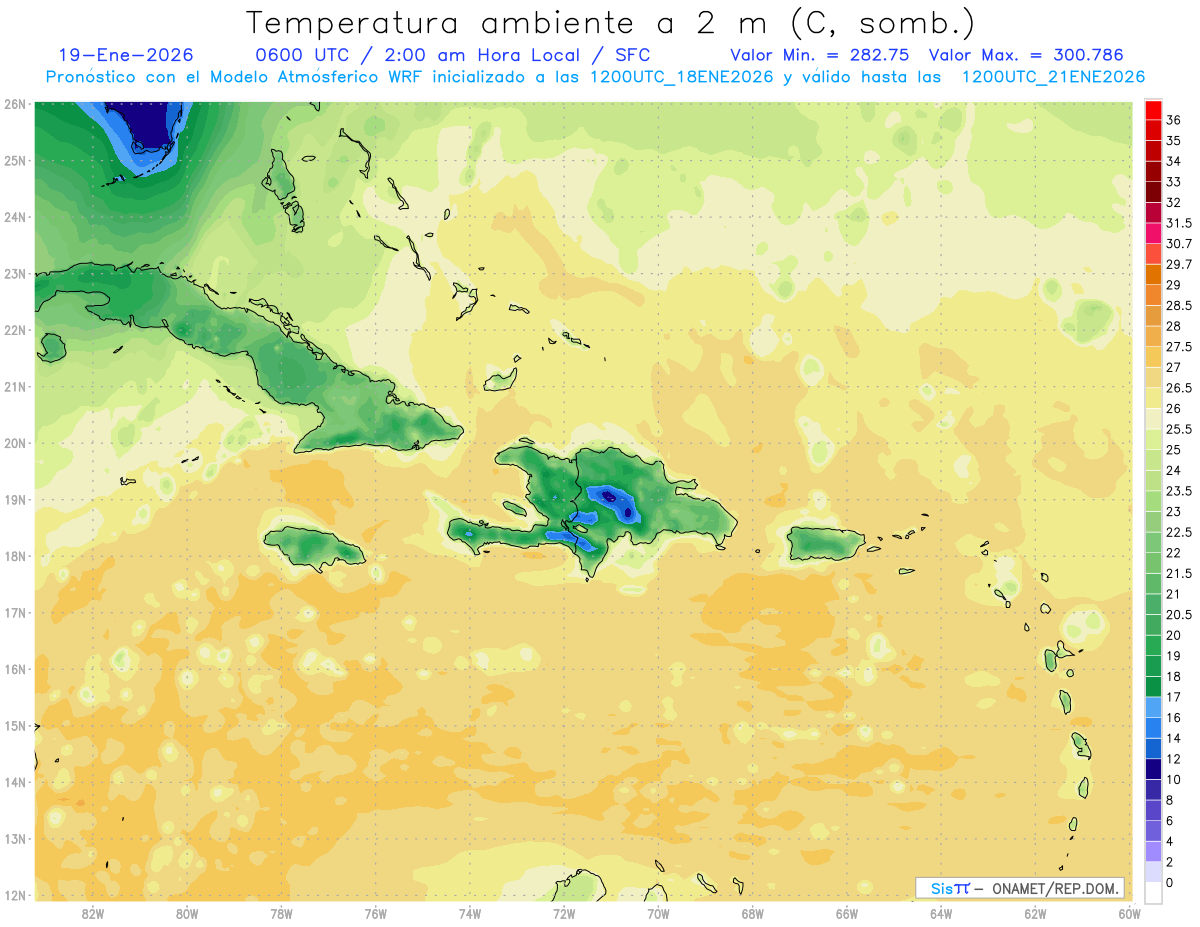
Task: Click the '74W' longitude axis label
Action: [x=470, y=913]
